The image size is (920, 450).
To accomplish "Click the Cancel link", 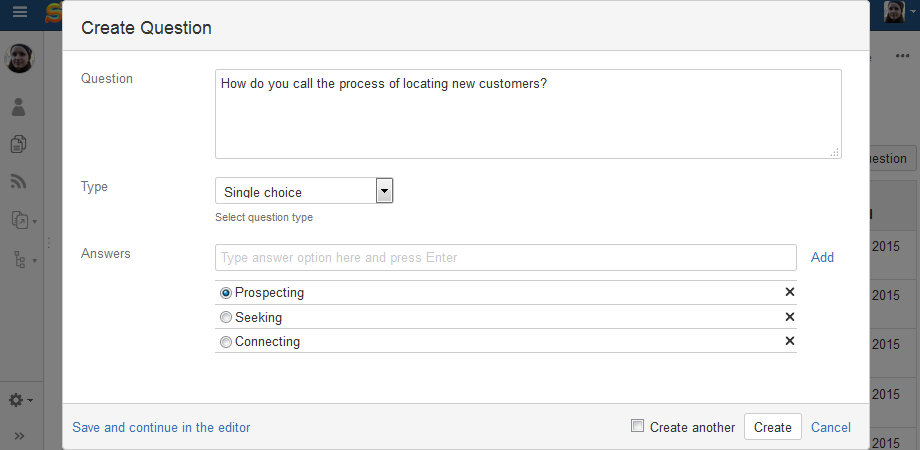I will [831, 427].
